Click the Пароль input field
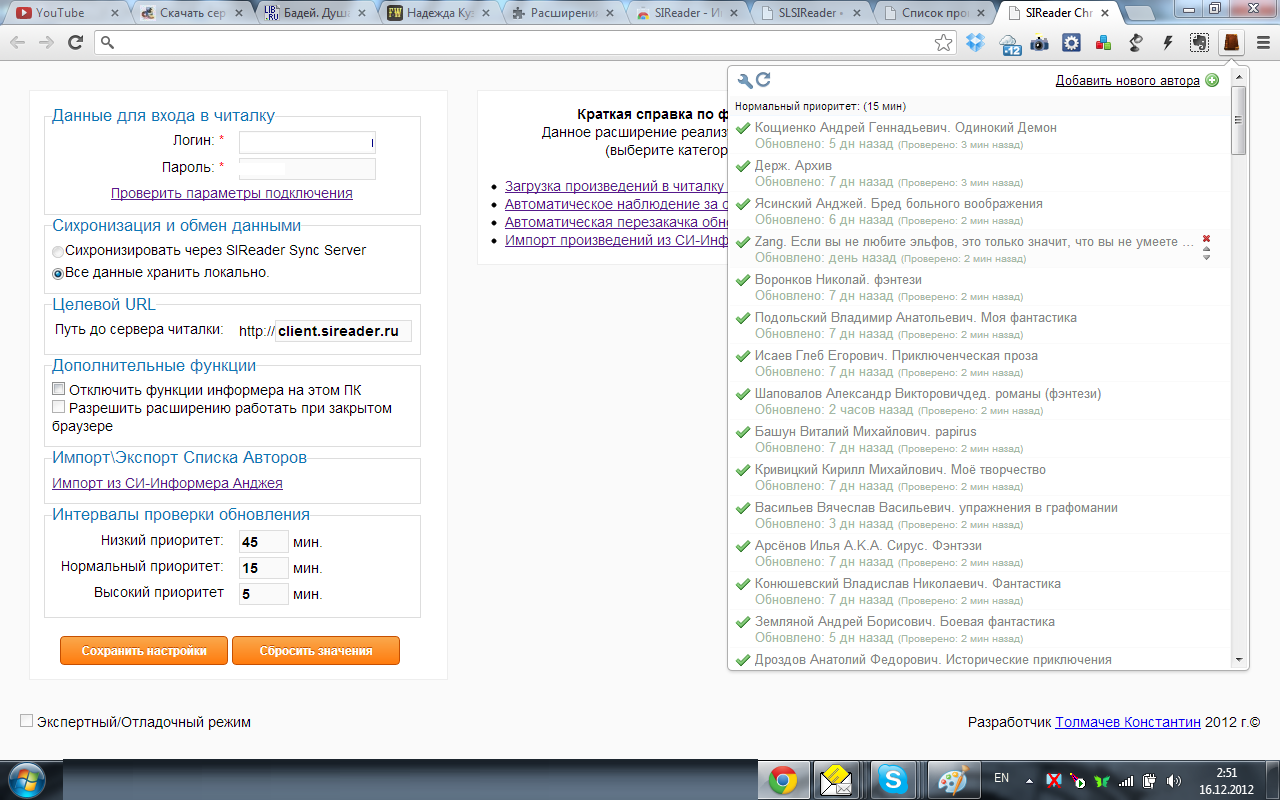Viewport: 1280px width, 800px height. [x=307, y=168]
